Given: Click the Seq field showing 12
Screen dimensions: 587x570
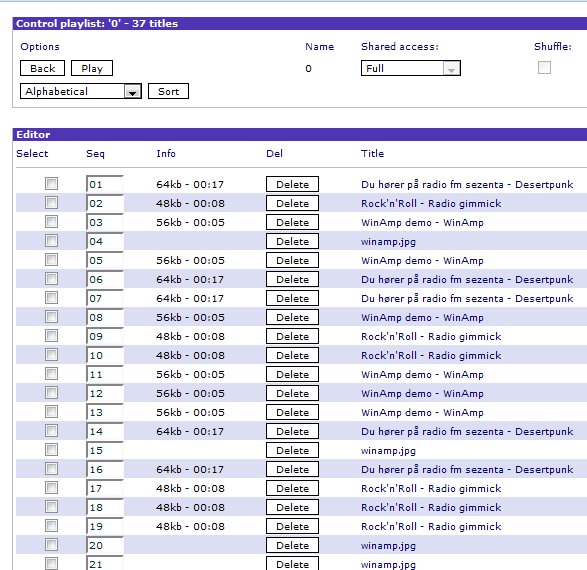Looking at the screenshot, I should pos(105,393).
